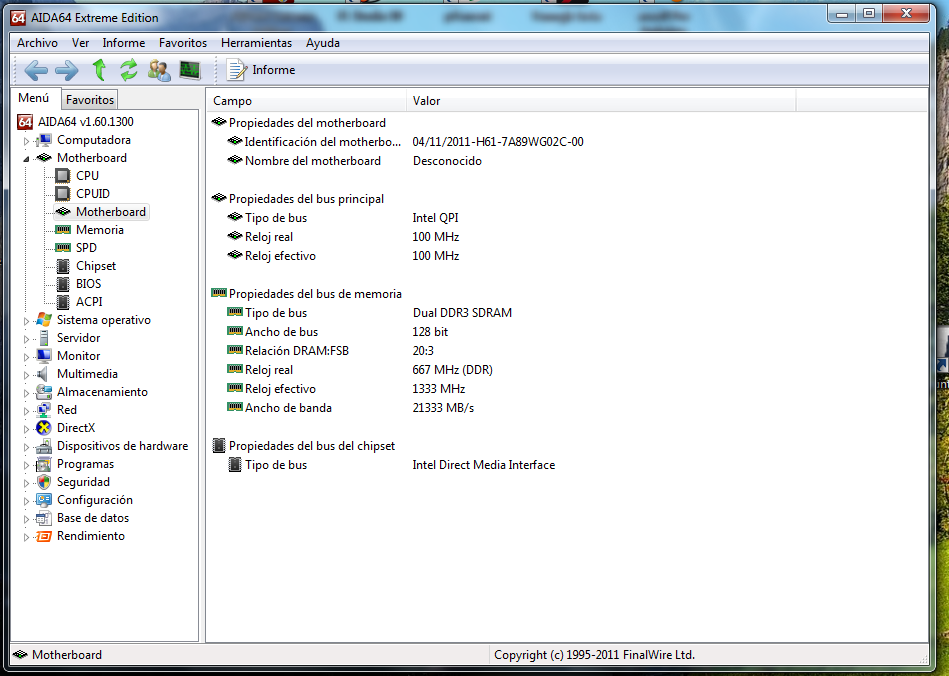
Task: Click the Propiedades del bus principal heading
Action: tap(306, 199)
